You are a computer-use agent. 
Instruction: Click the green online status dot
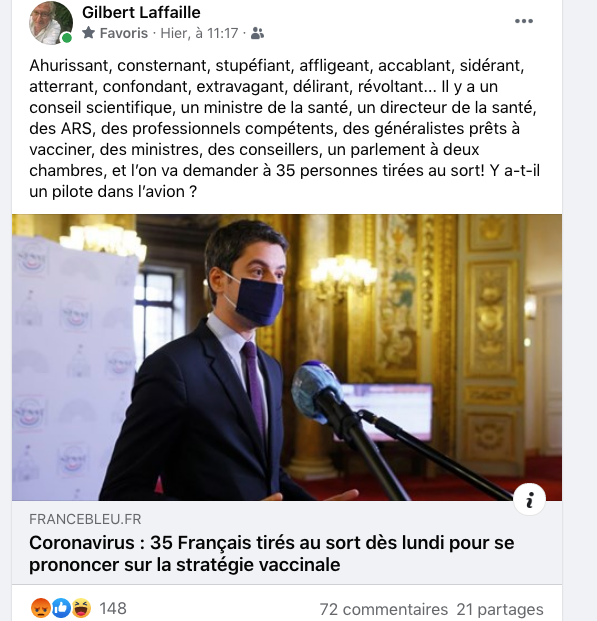tap(67, 38)
